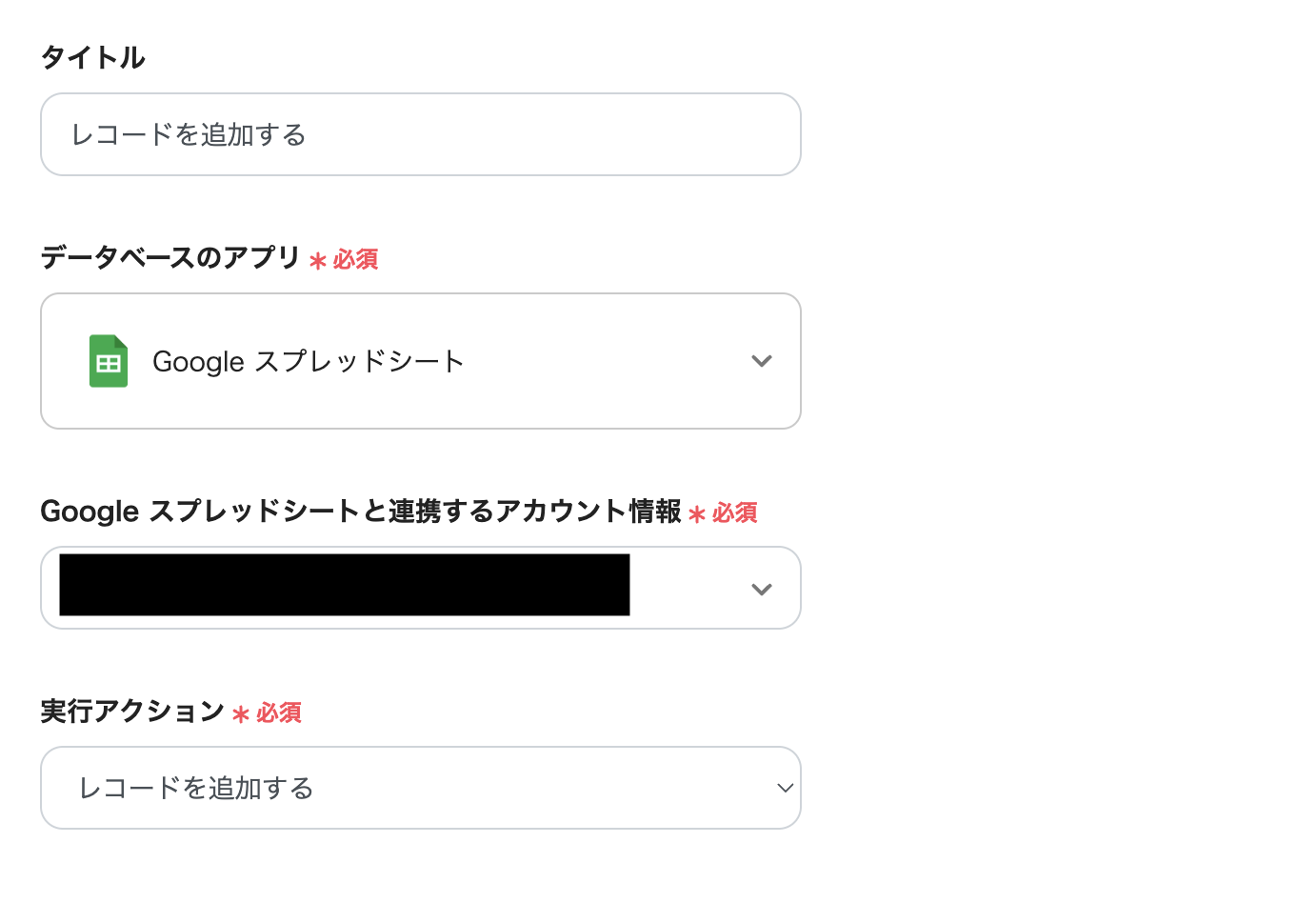
Task: Click red asterisk next to アカウント情報
Action: click(697, 515)
